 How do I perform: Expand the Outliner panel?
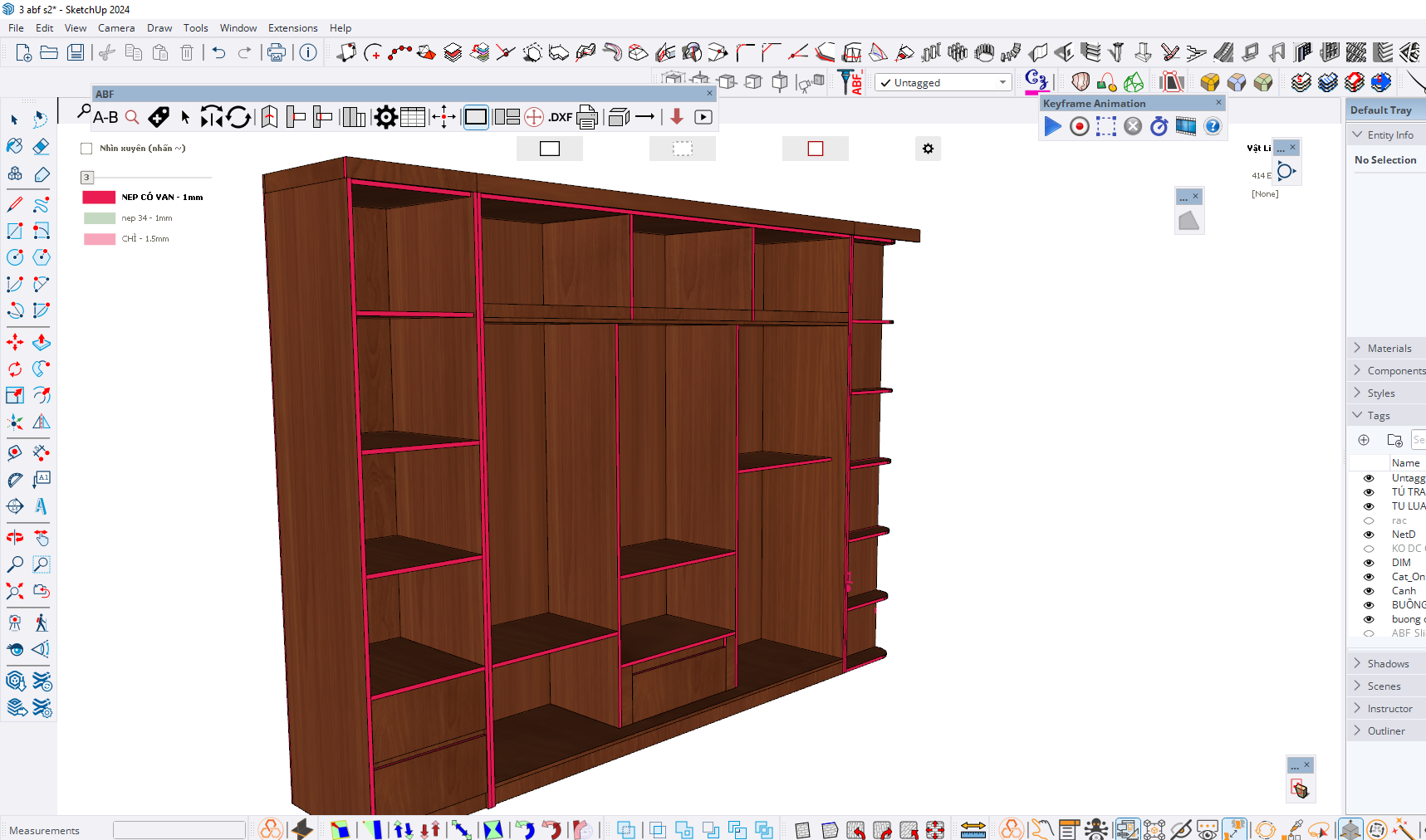[1385, 731]
